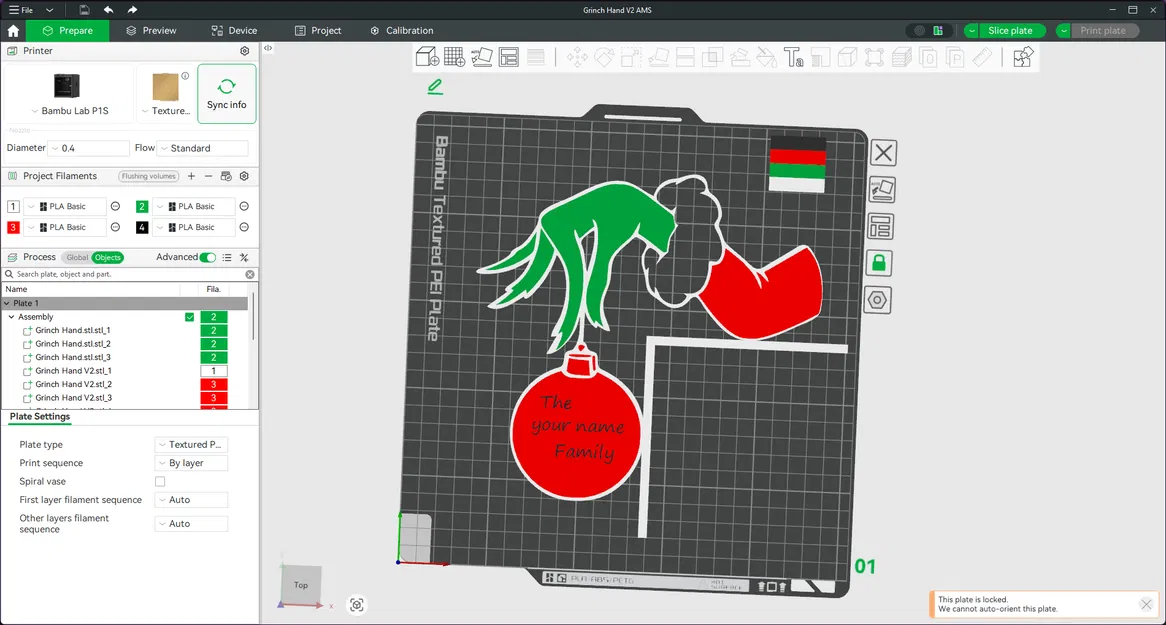
Task: Switch Process to Objects
Action: (108, 257)
